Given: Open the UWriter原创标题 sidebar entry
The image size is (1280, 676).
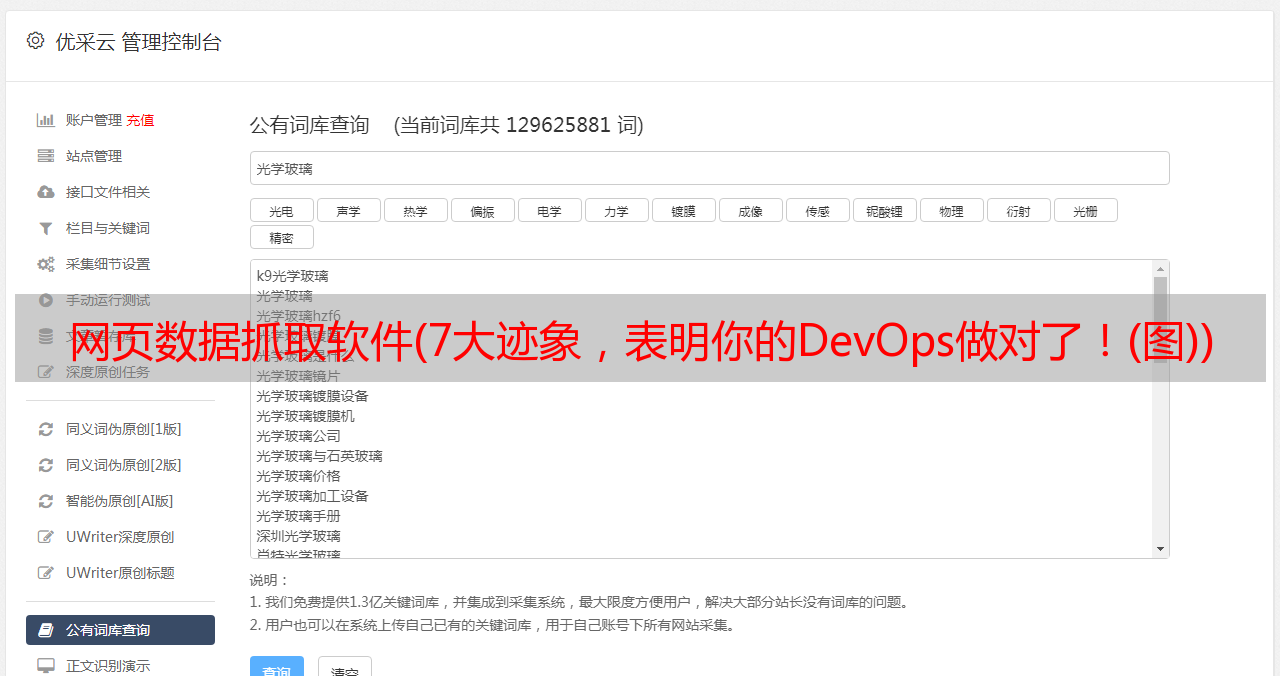Looking at the screenshot, I should pos(120,573).
